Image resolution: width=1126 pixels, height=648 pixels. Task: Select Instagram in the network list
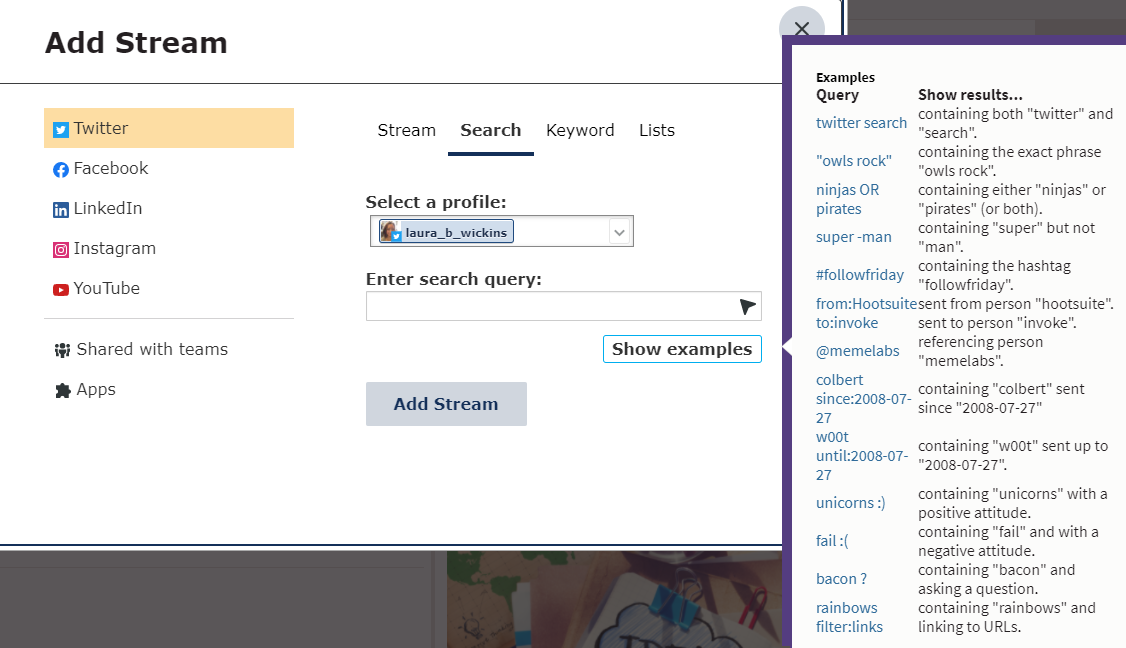[x=169, y=249]
